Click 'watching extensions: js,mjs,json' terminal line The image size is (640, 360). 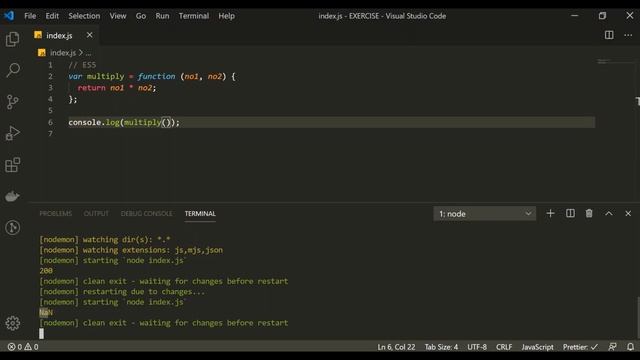point(131,250)
